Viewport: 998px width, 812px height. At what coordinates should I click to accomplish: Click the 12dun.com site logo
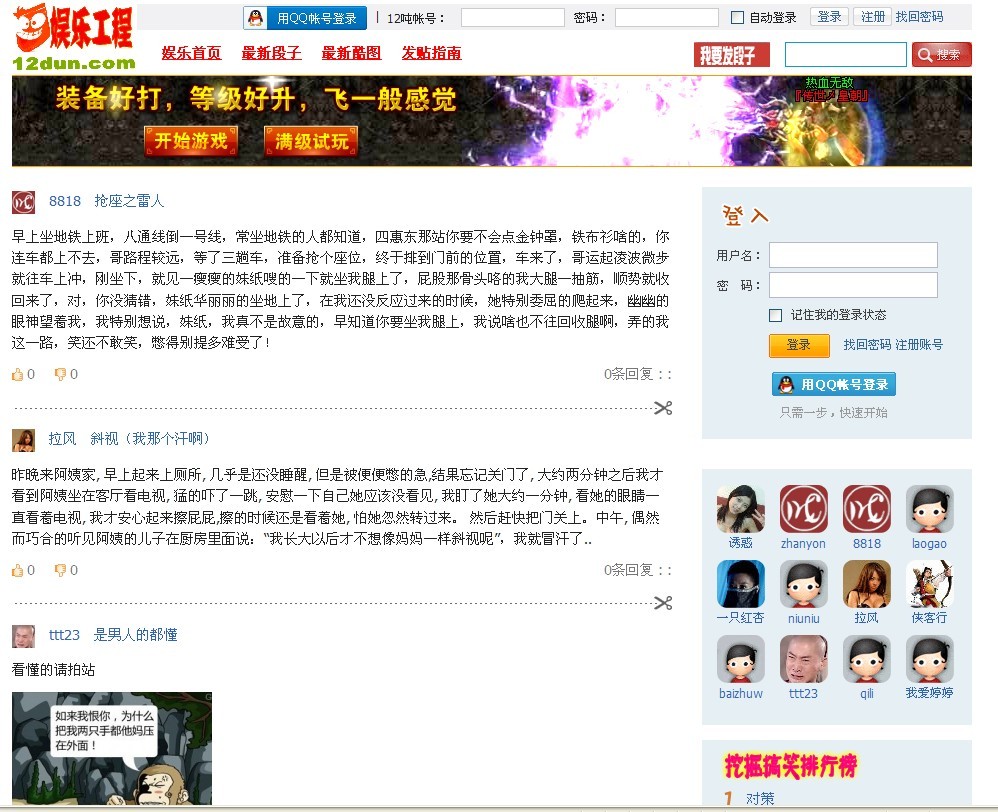(x=74, y=37)
